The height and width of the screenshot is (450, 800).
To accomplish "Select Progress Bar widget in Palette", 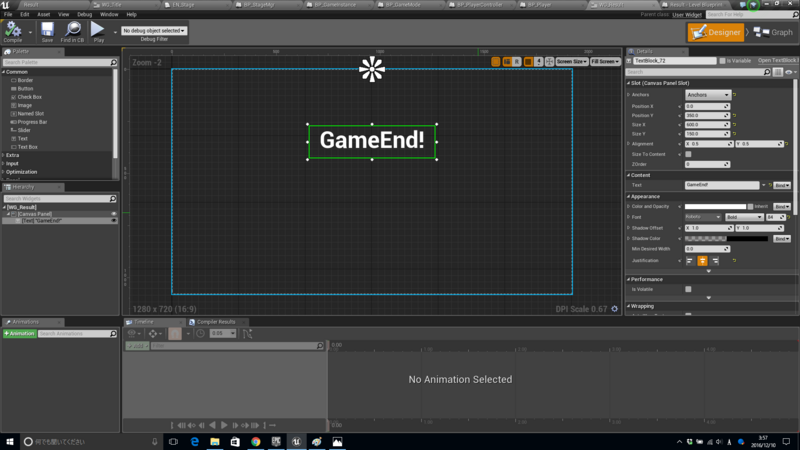I will [x=32, y=122].
